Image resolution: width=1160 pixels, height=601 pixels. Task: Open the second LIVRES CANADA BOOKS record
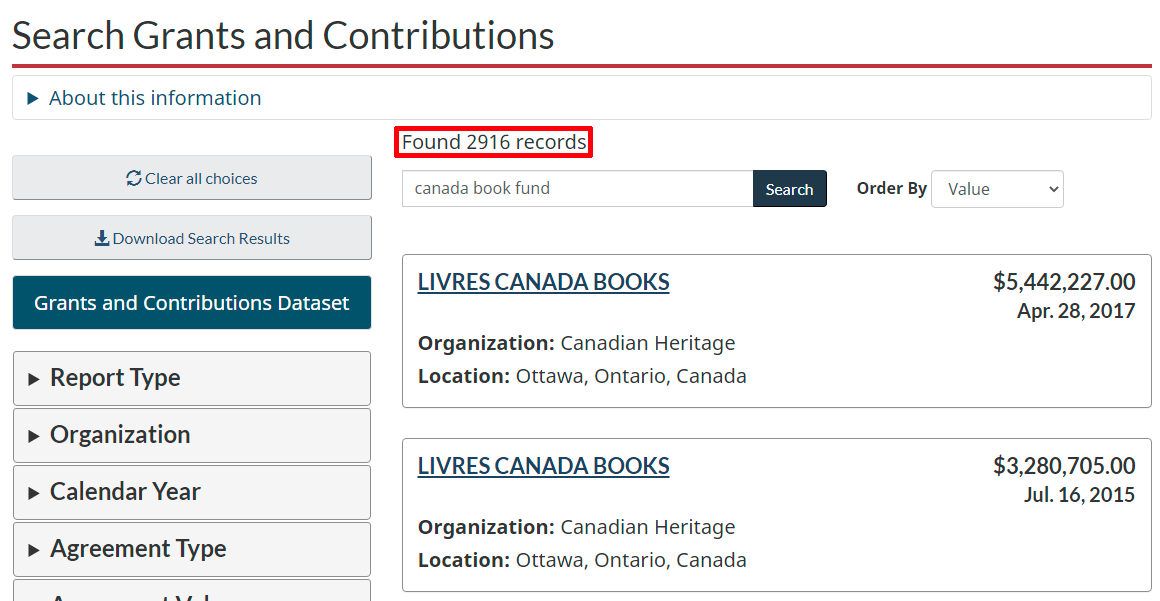coord(543,466)
